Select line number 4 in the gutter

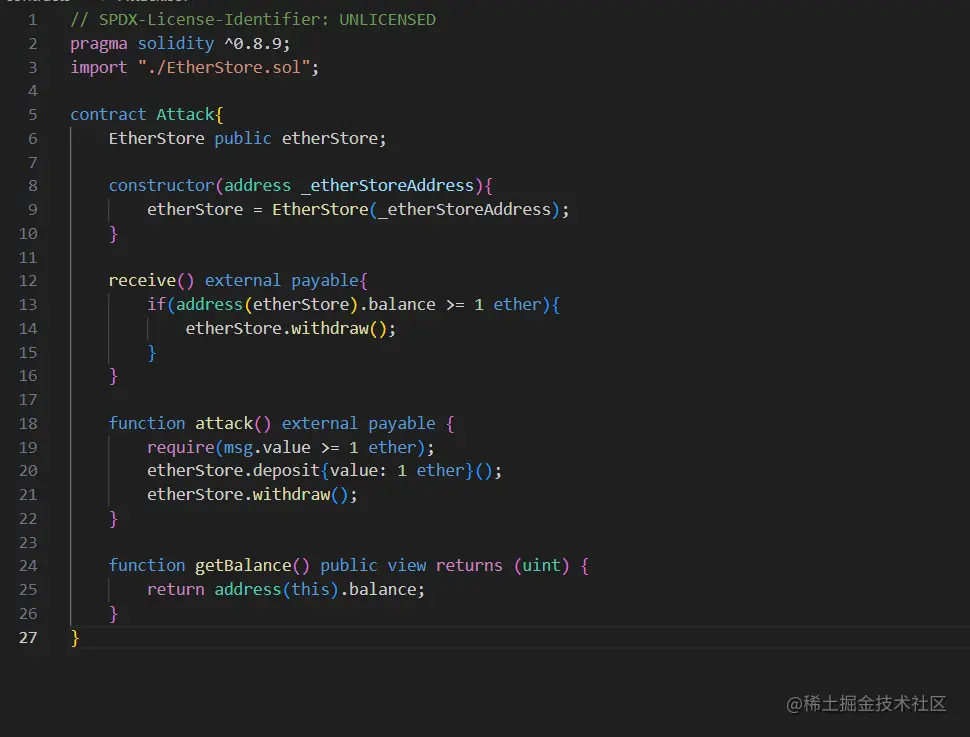point(32,91)
